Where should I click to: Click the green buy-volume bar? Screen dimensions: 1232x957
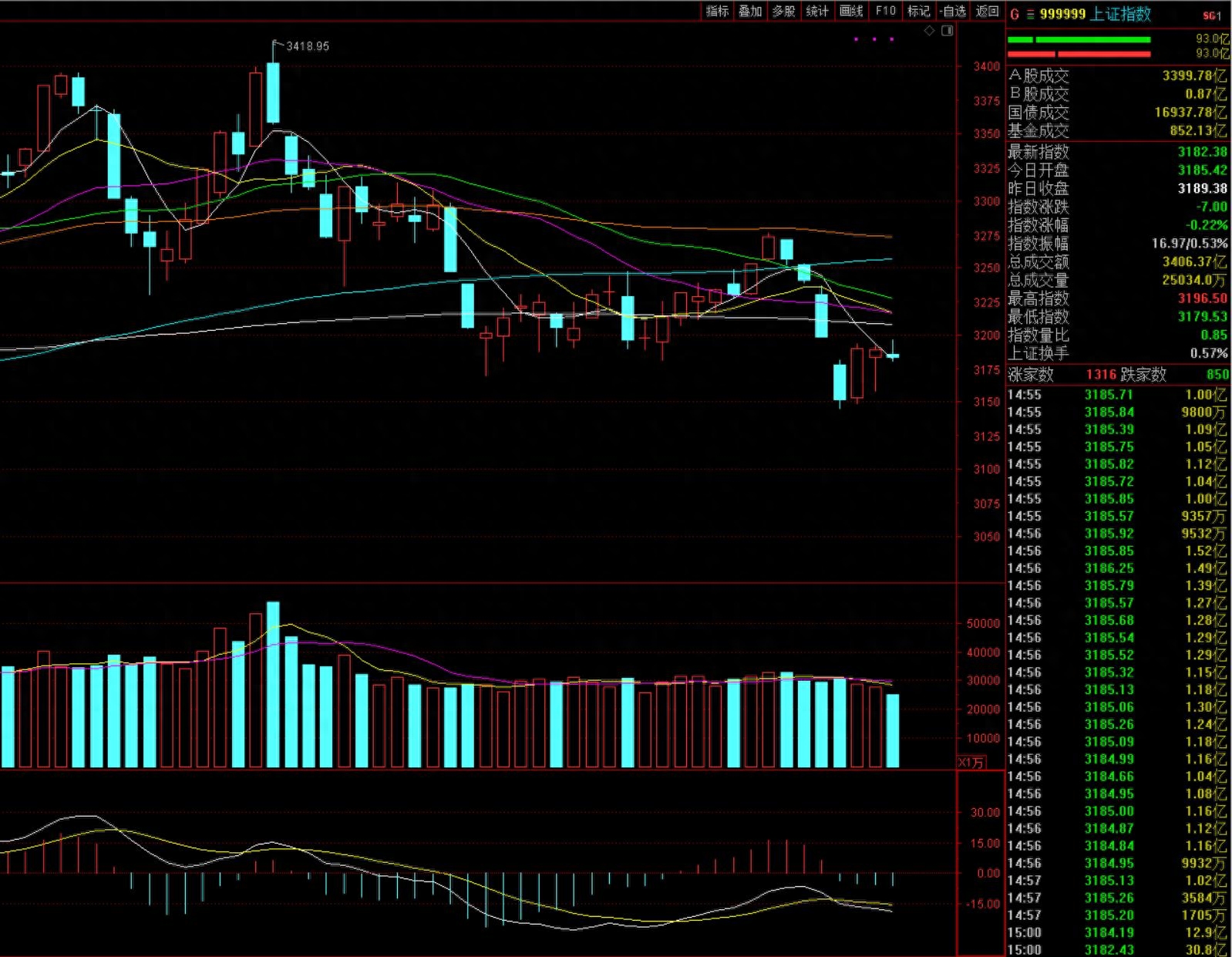coord(1079,39)
